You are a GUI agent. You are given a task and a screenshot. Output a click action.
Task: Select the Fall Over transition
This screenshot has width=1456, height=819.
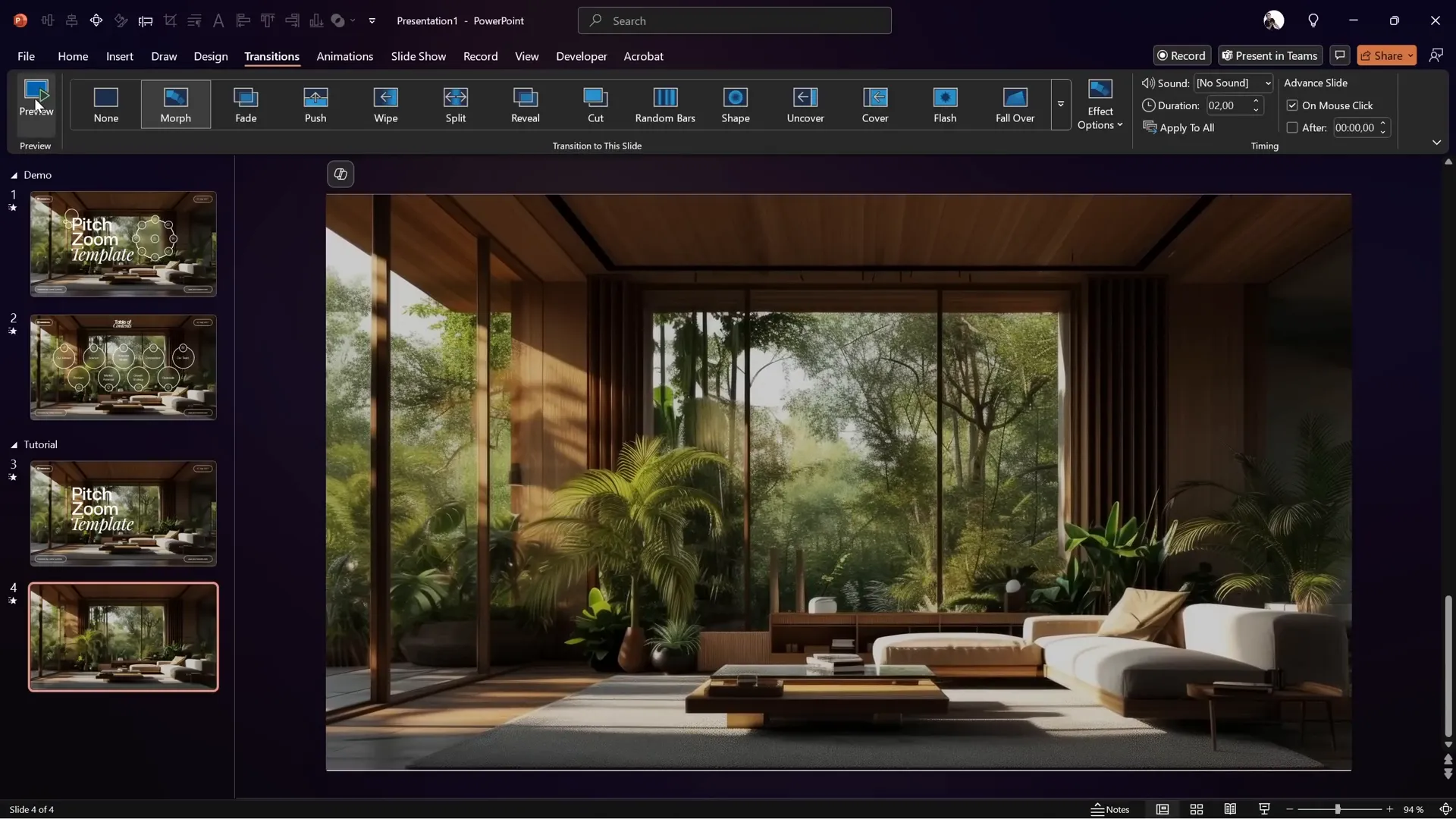click(1015, 104)
